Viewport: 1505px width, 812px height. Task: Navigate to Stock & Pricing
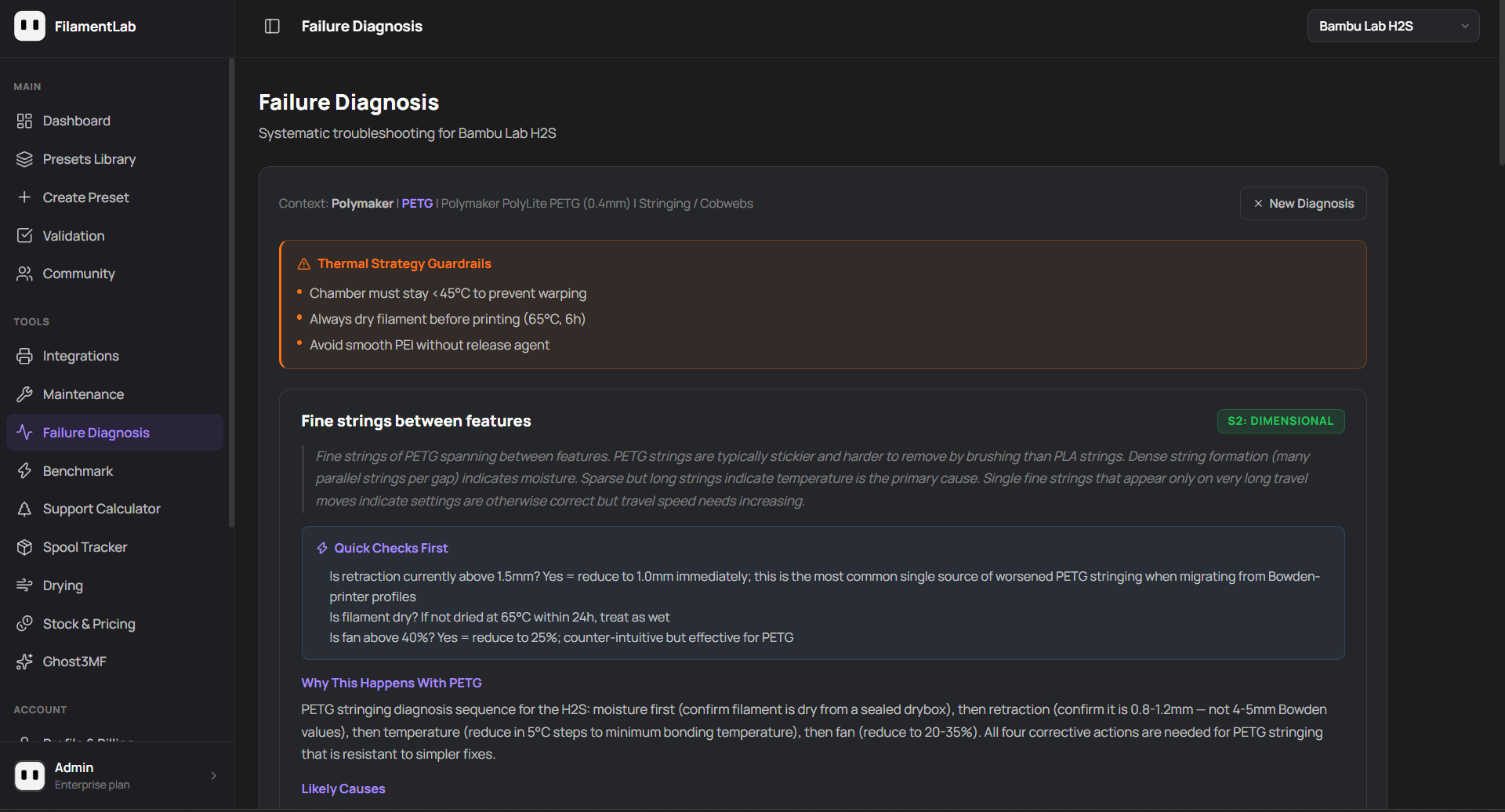click(114, 624)
